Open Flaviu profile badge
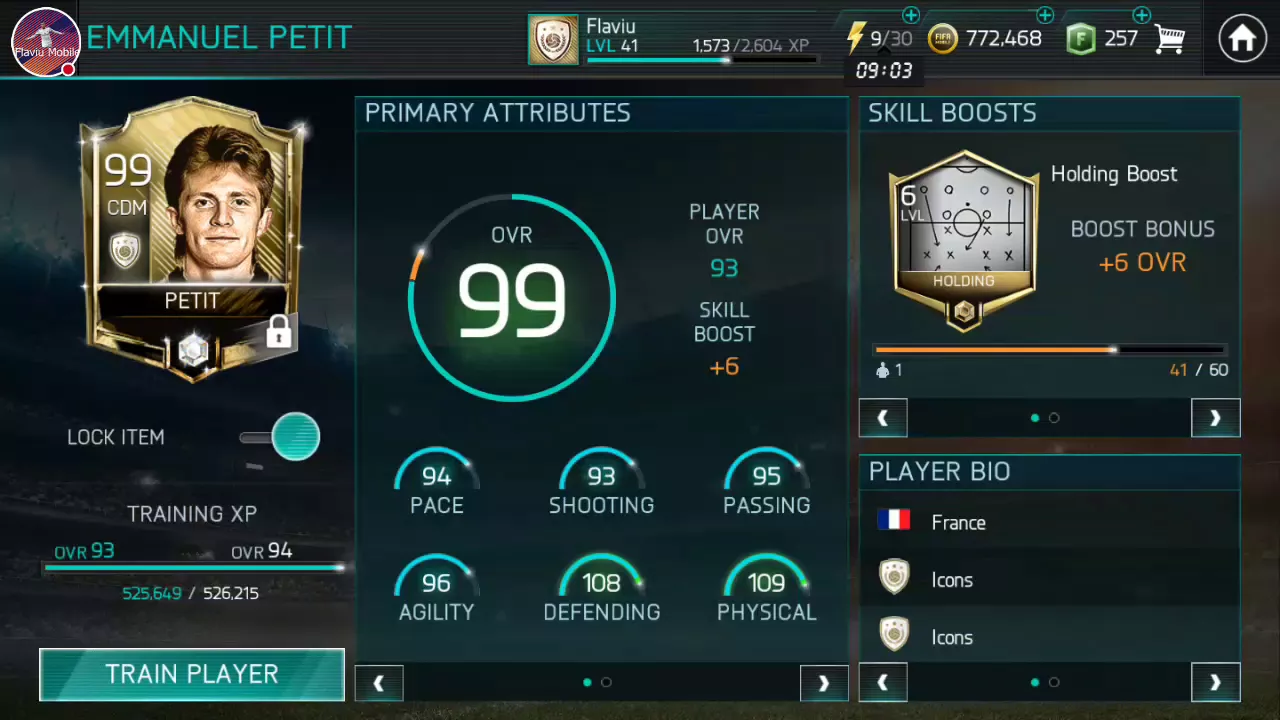The height and width of the screenshot is (720, 1280). (x=553, y=40)
